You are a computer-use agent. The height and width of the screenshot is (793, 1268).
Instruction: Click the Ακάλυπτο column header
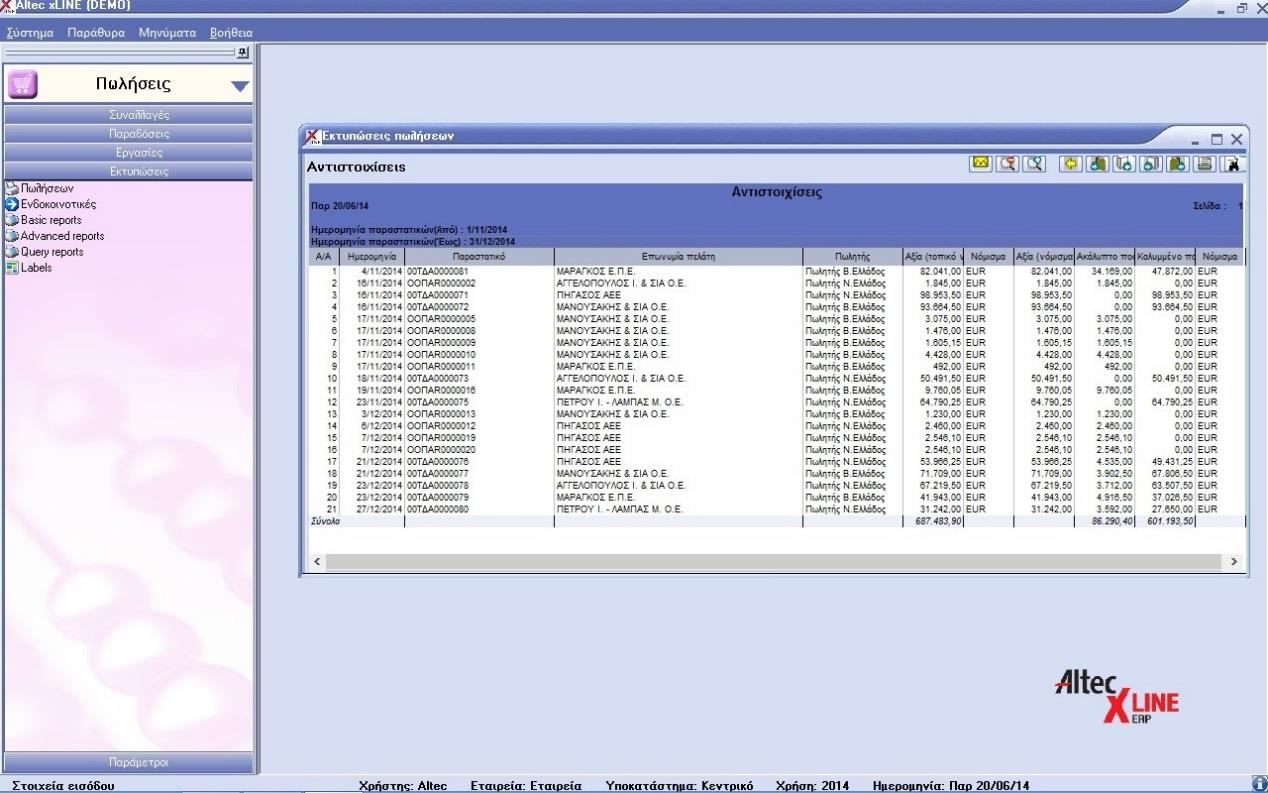point(1105,257)
